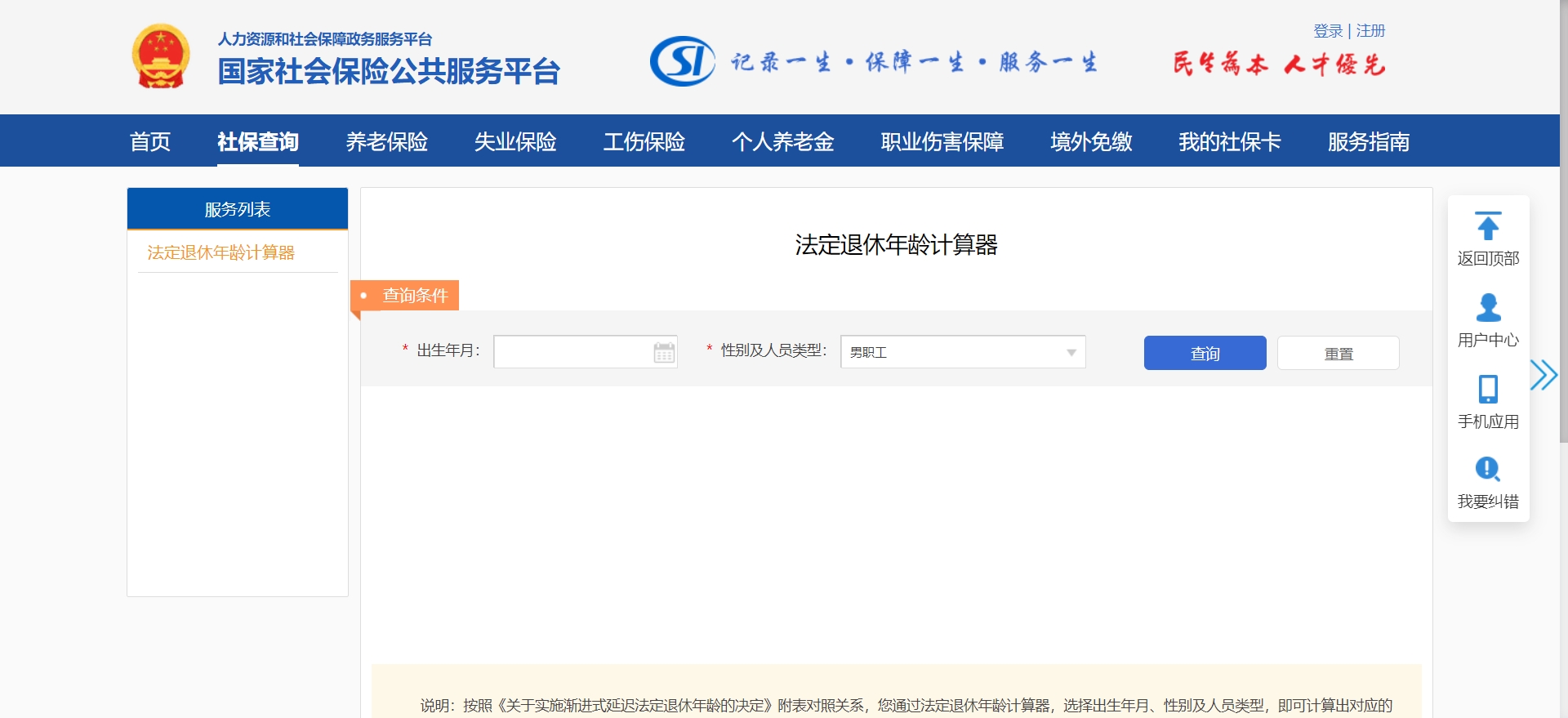This screenshot has width=1568, height=718.
Task: Select 法定退休年龄计算器 in service list
Action: click(220, 253)
